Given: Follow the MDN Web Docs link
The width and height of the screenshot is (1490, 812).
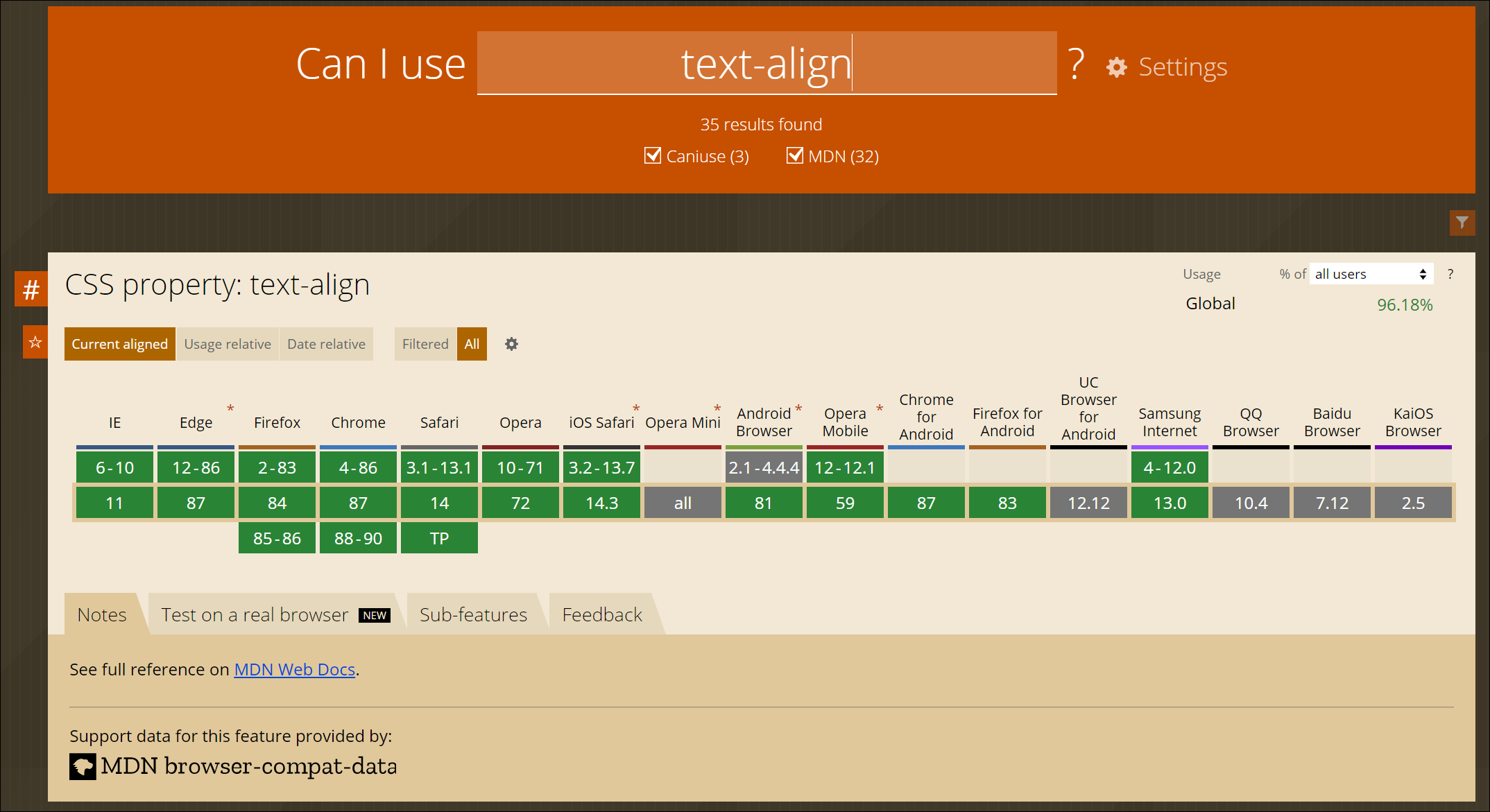Looking at the screenshot, I should [294, 669].
